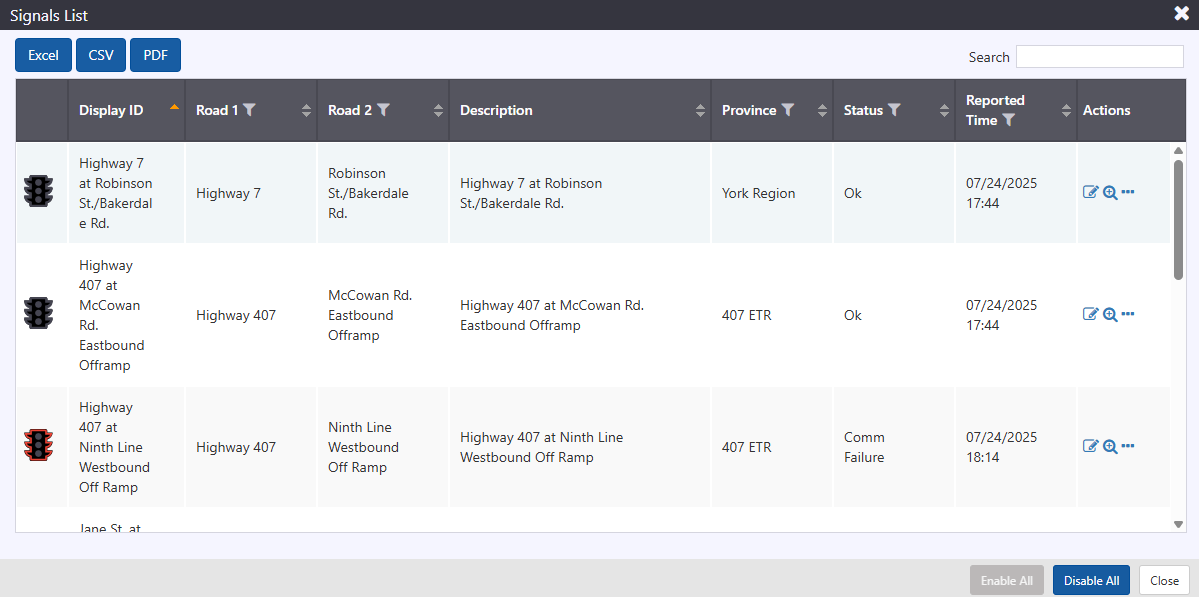Click edit icon for Highway 7 signal row
The height and width of the screenshot is (597, 1199).
(x=1090, y=192)
